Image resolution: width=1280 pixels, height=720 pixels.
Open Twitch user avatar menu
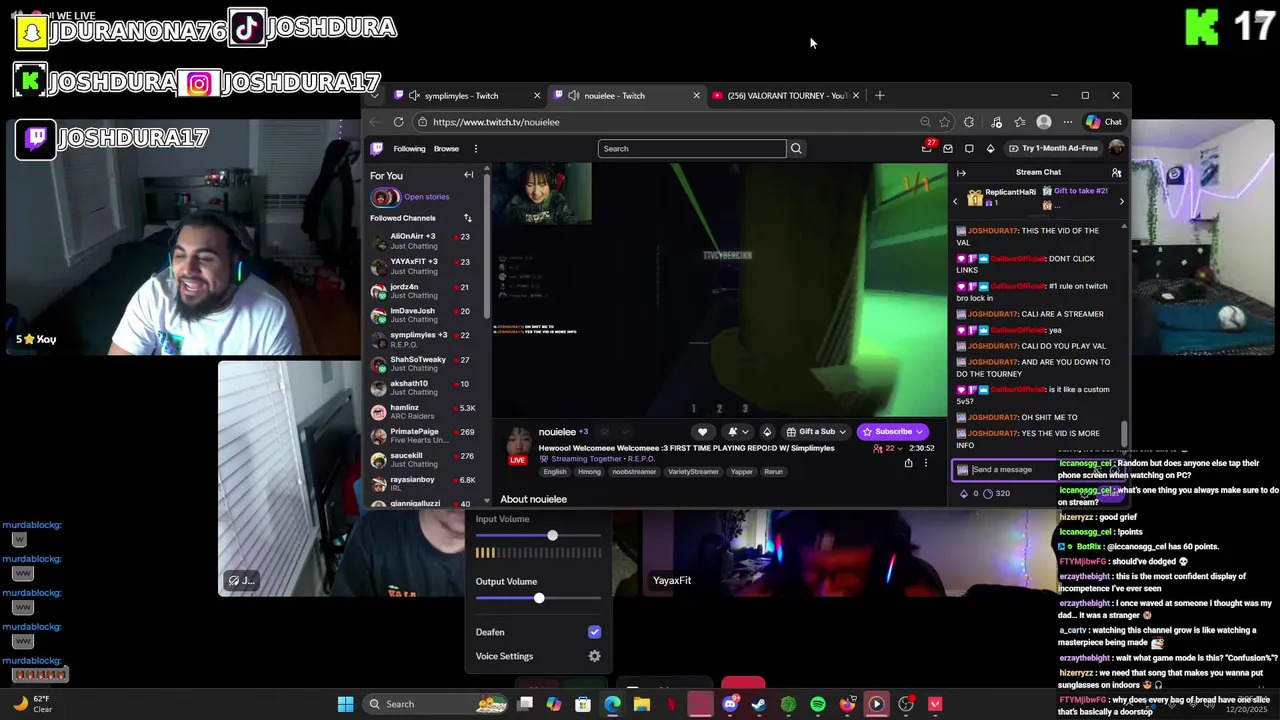tap(1116, 148)
